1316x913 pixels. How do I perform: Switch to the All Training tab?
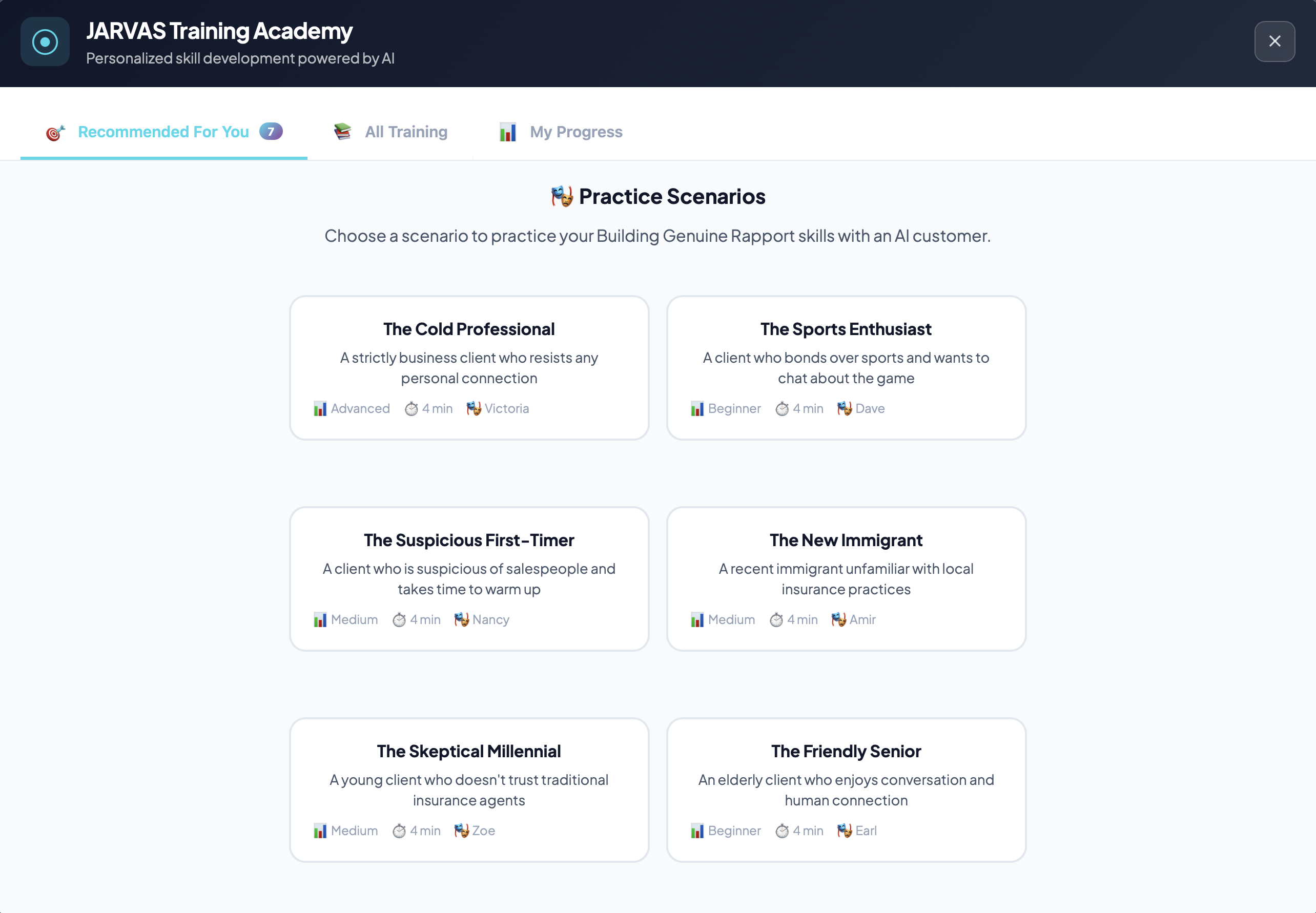(x=406, y=132)
